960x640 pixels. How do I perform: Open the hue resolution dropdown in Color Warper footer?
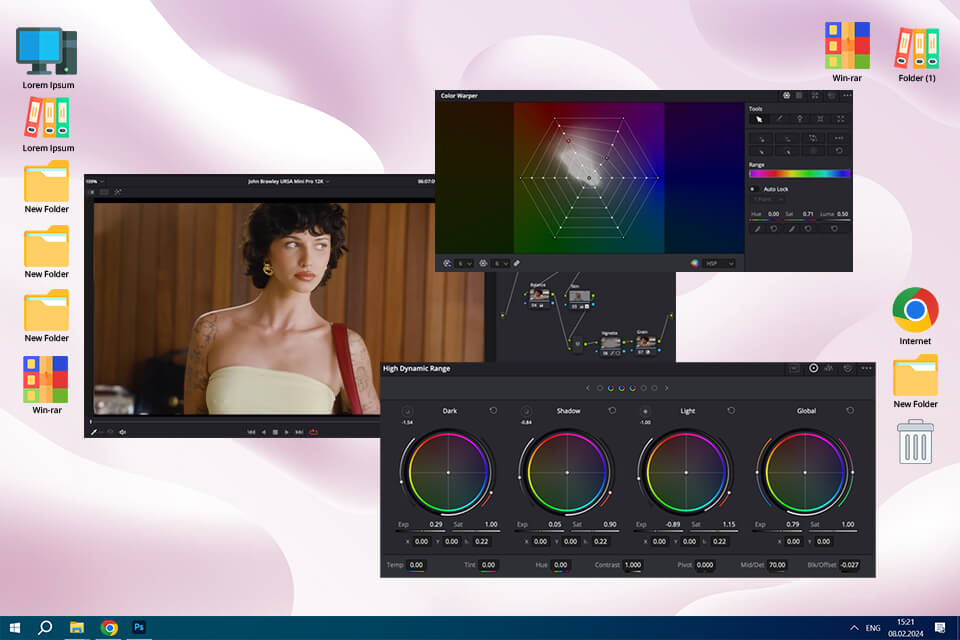click(x=465, y=263)
